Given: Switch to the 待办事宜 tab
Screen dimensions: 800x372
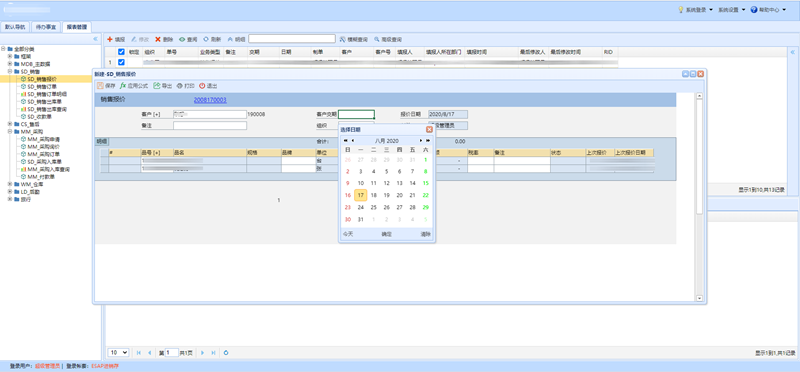Looking at the screenshot, I should point(45,27).
